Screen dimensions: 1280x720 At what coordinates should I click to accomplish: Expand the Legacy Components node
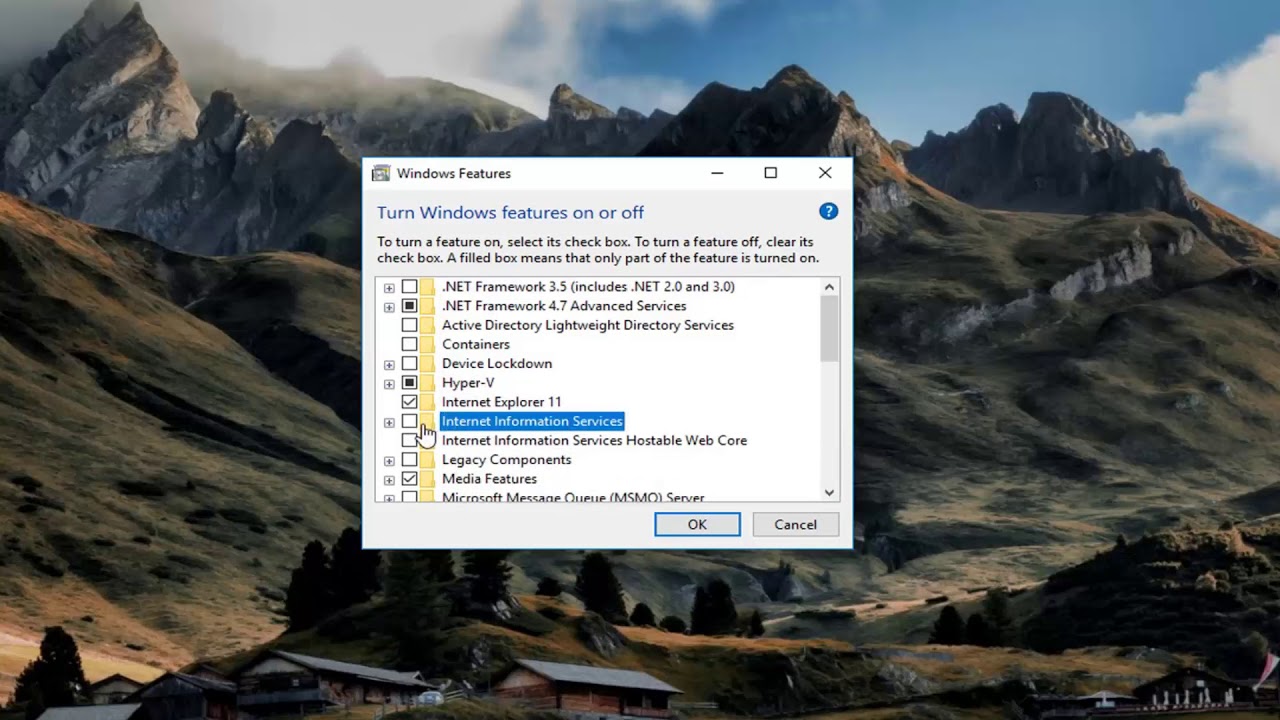pyautogui.click(x=389, y=461)
